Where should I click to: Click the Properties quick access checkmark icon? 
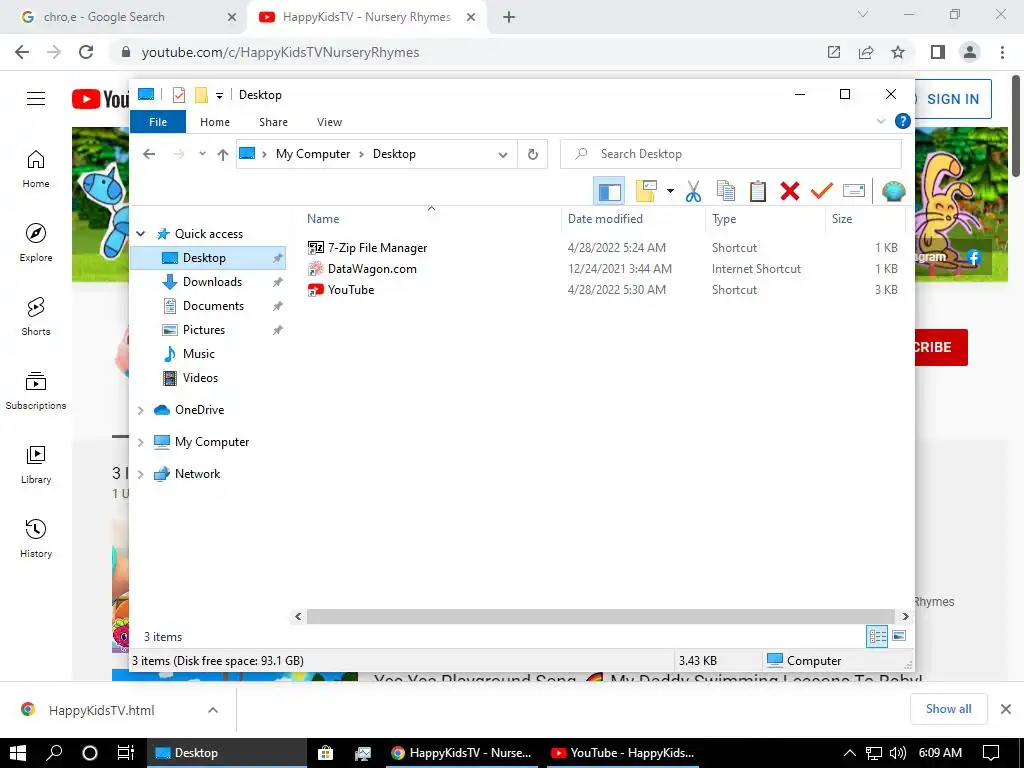179,95
